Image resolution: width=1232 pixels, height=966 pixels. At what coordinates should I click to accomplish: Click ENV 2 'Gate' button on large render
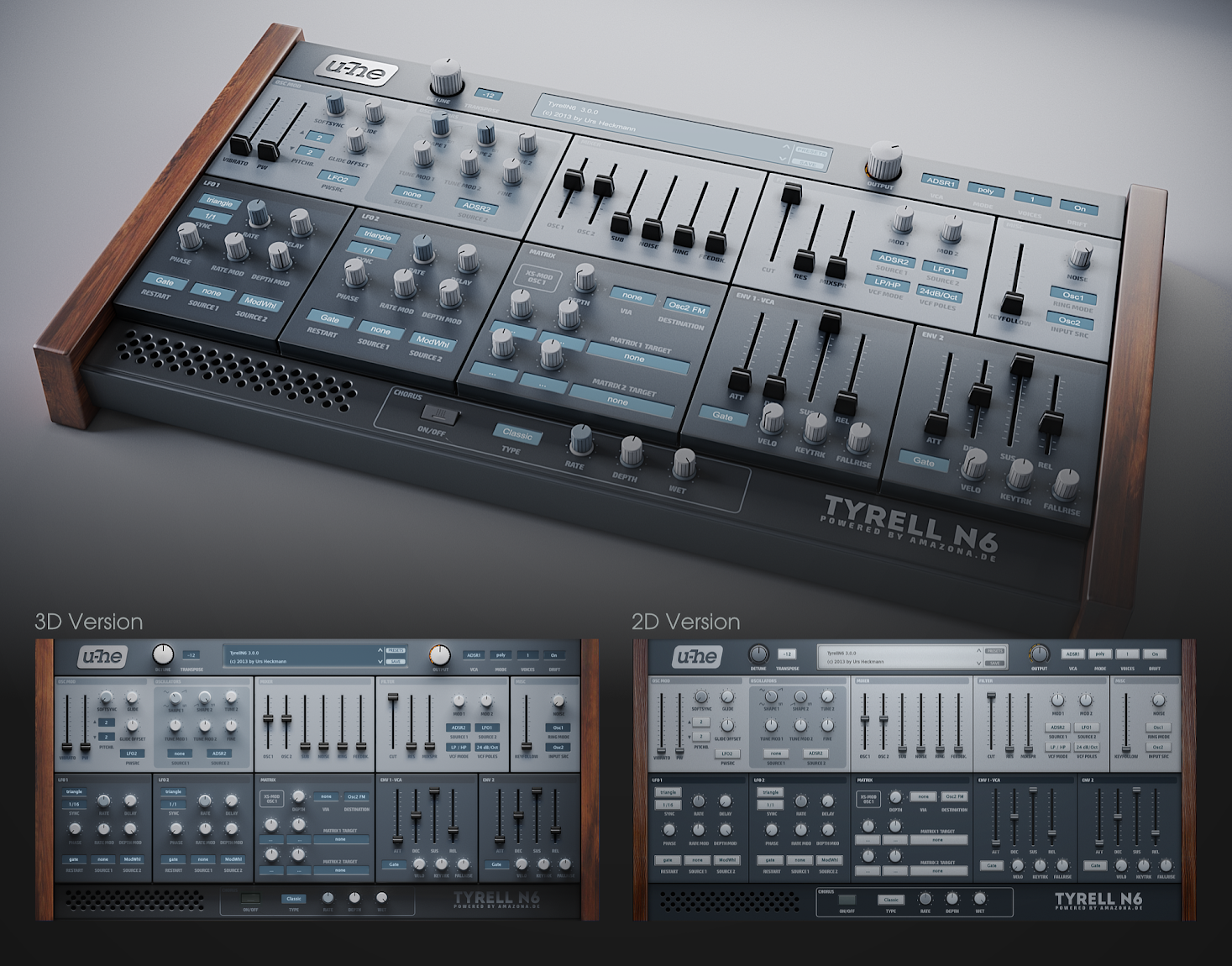(x=923, y=461)
